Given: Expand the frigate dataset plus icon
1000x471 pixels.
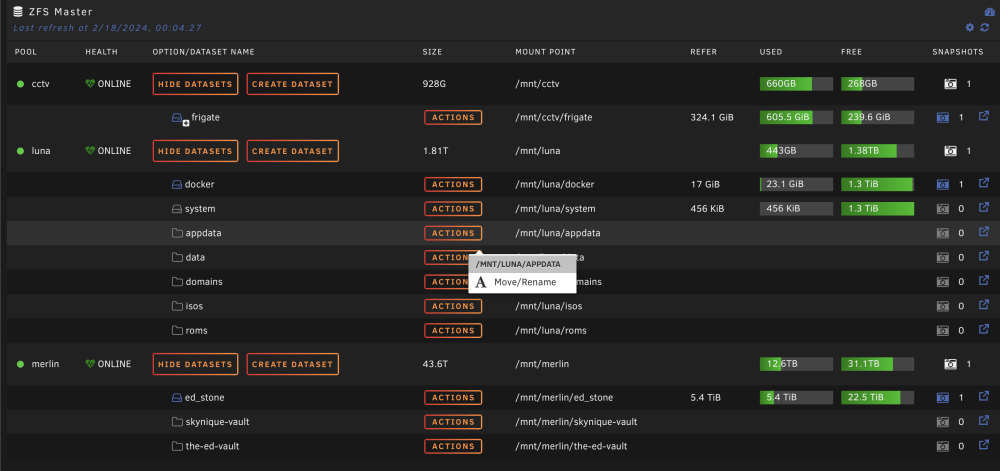Looking at the screenshot, I should [x=186, y=123].
